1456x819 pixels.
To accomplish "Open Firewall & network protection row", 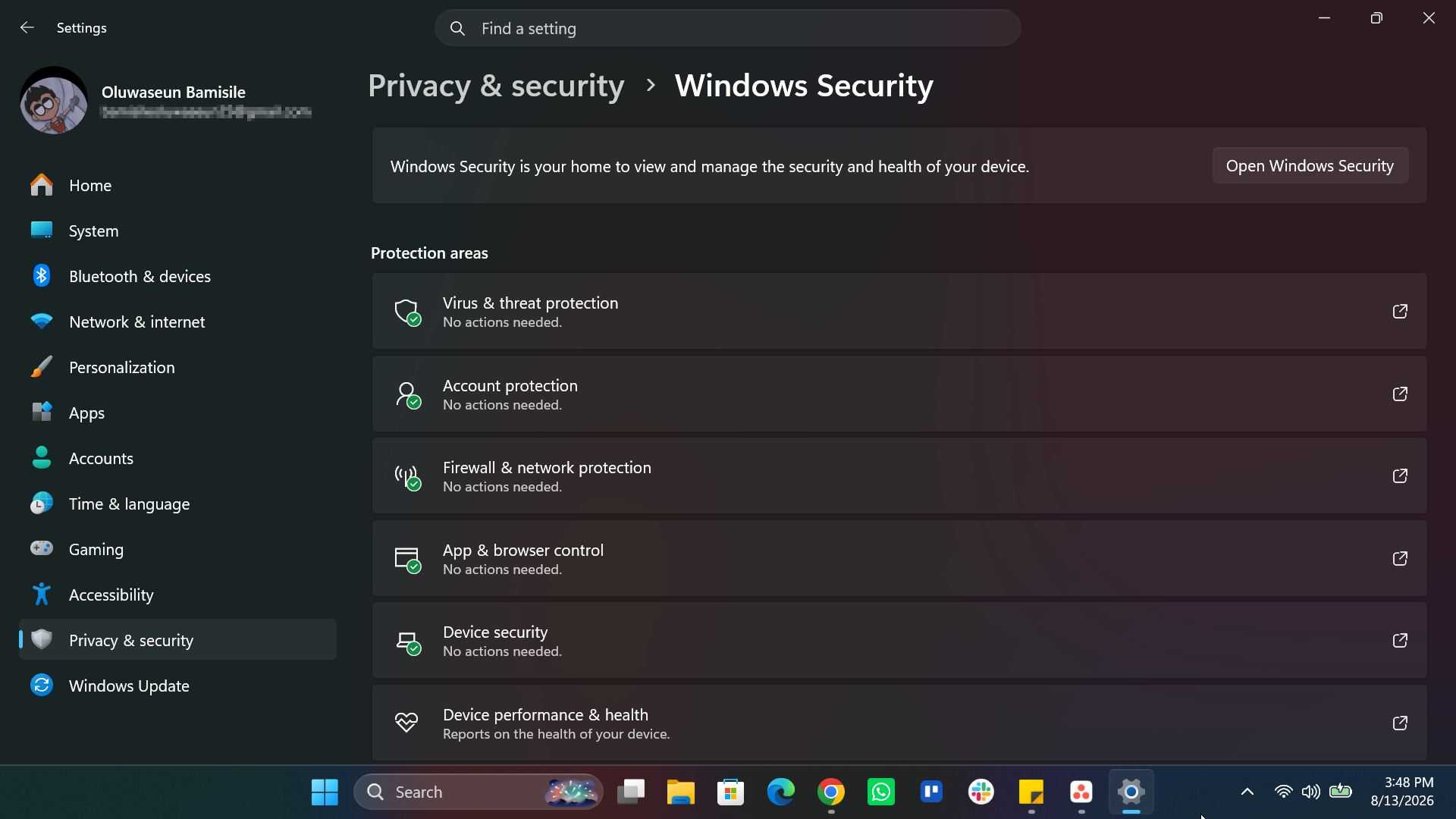I will [899, 476].
